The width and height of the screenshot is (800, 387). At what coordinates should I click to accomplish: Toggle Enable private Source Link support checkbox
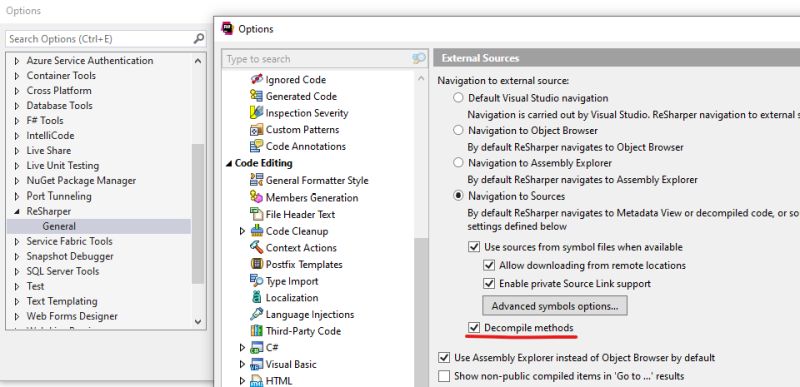[489, 283]
